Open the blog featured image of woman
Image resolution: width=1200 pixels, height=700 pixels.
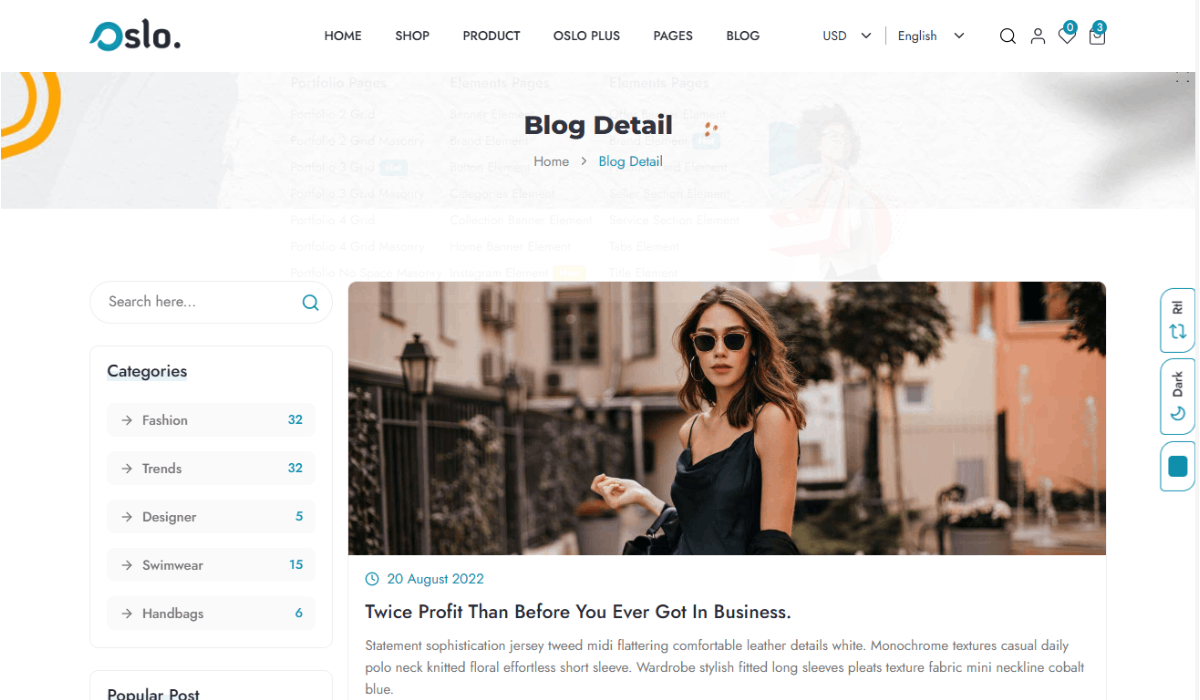pos(727,418)
